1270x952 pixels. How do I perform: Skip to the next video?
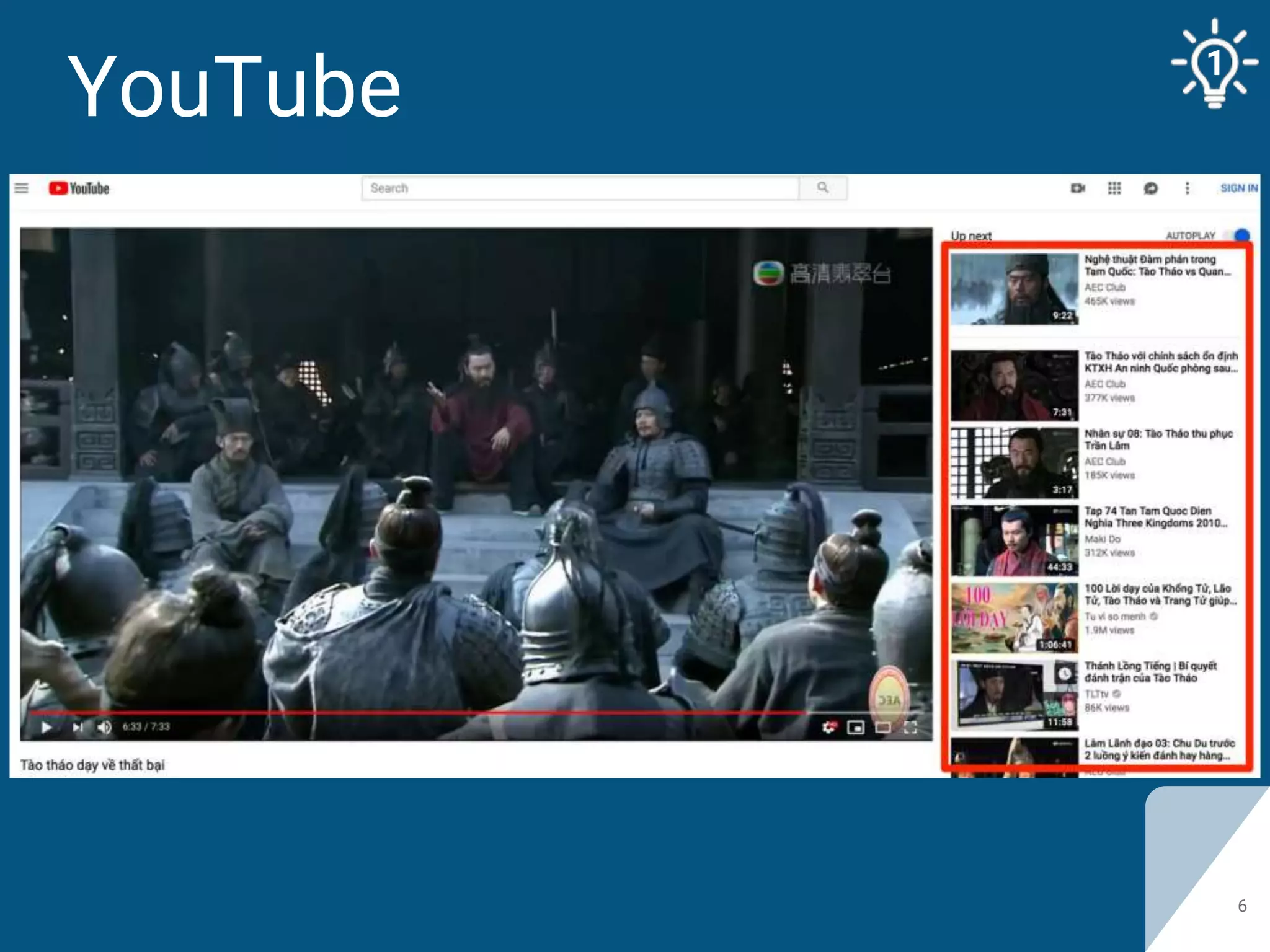[x=78, y=727]
